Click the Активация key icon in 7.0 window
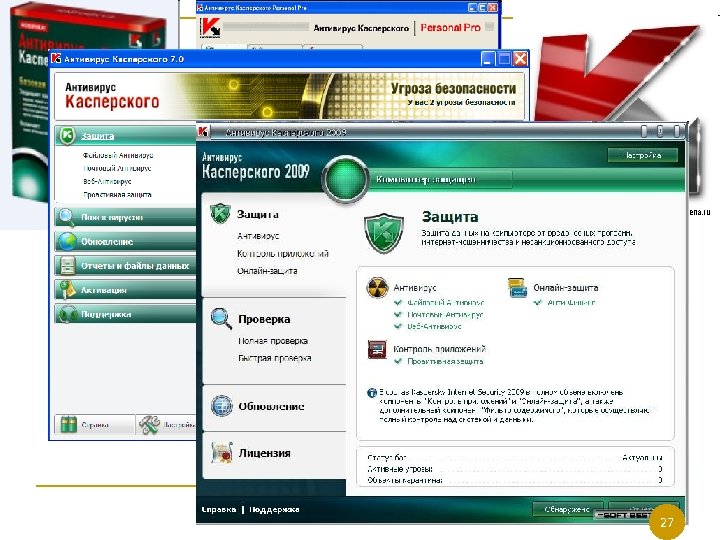720x540 pixels. click(x=68, y=290)
